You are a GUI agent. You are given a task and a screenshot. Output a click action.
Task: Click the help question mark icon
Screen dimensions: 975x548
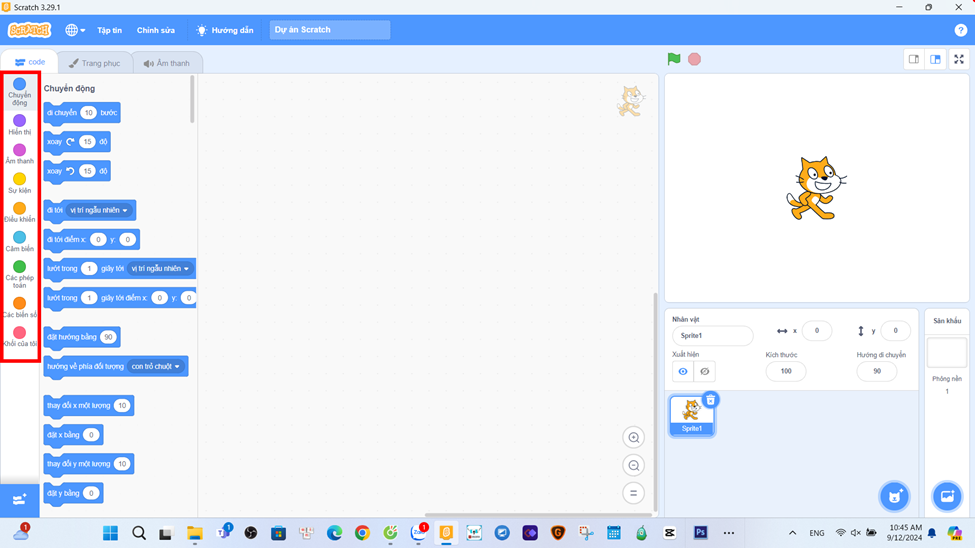tap(960, 30)
